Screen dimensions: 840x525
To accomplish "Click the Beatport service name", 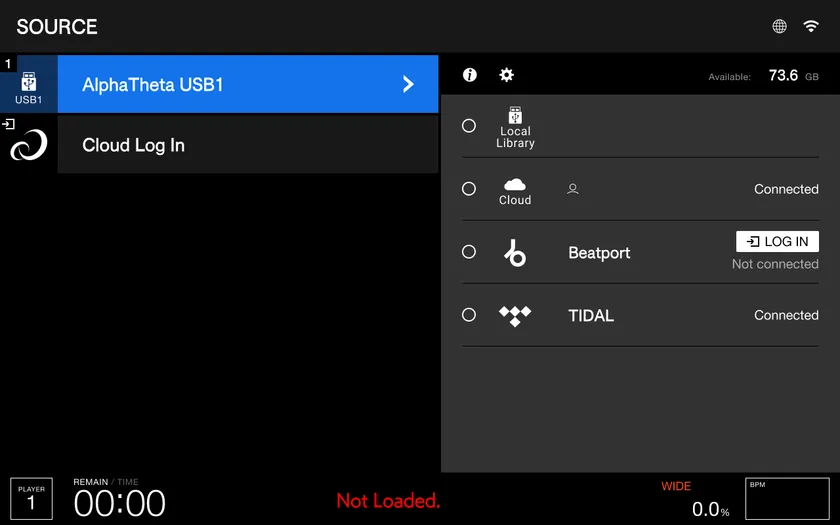I will [x=599, y=253].
